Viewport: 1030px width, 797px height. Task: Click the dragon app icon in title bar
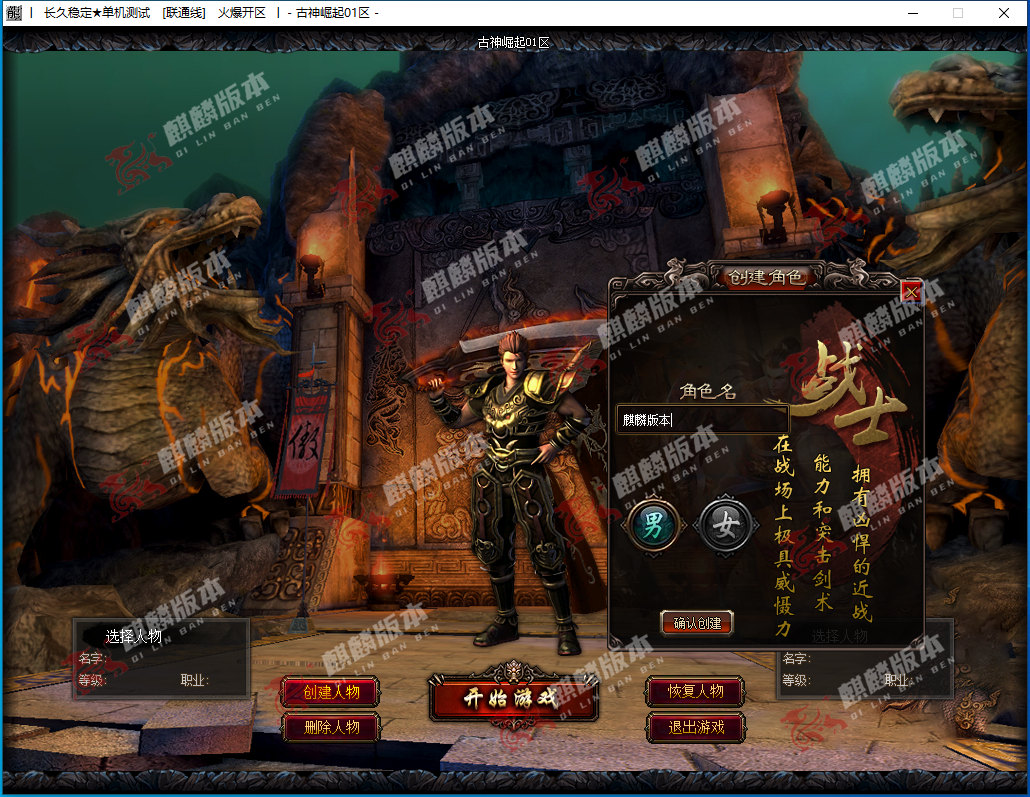point(14,12)
